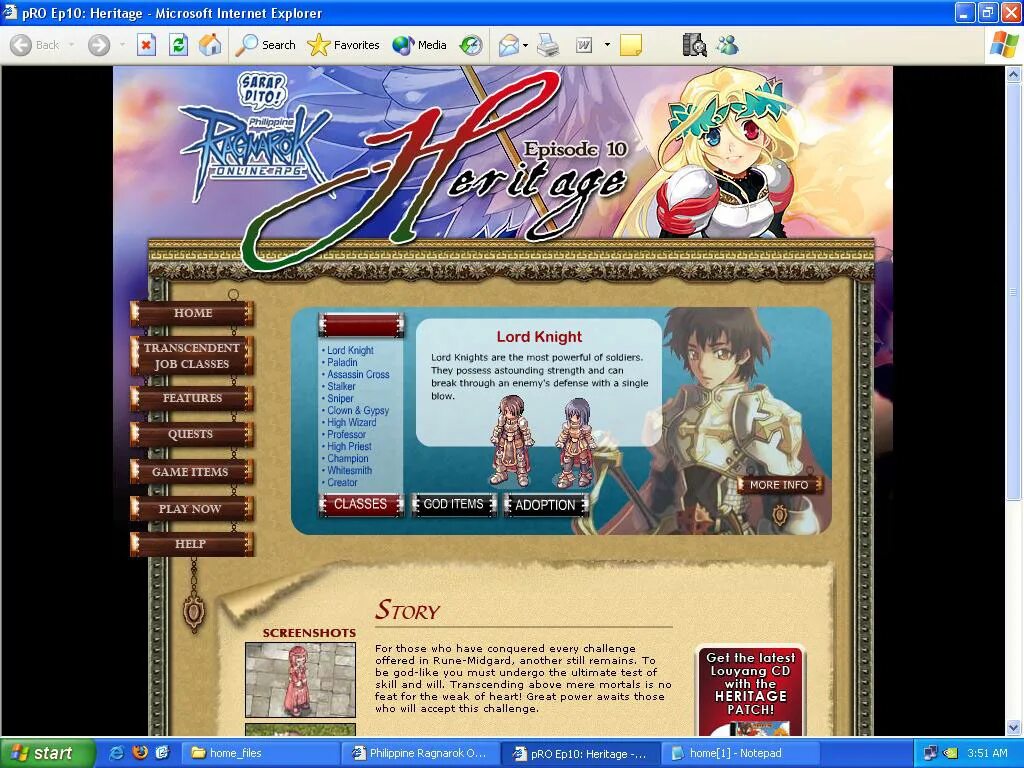Select Stalker in class list

pyautogui.click(x=341, y=387)
